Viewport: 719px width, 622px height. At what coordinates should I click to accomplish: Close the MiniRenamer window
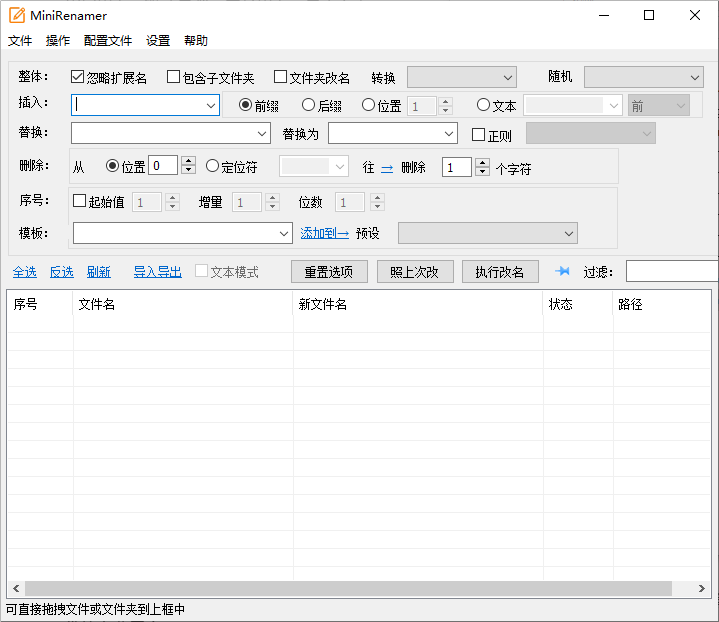(694, 15)
